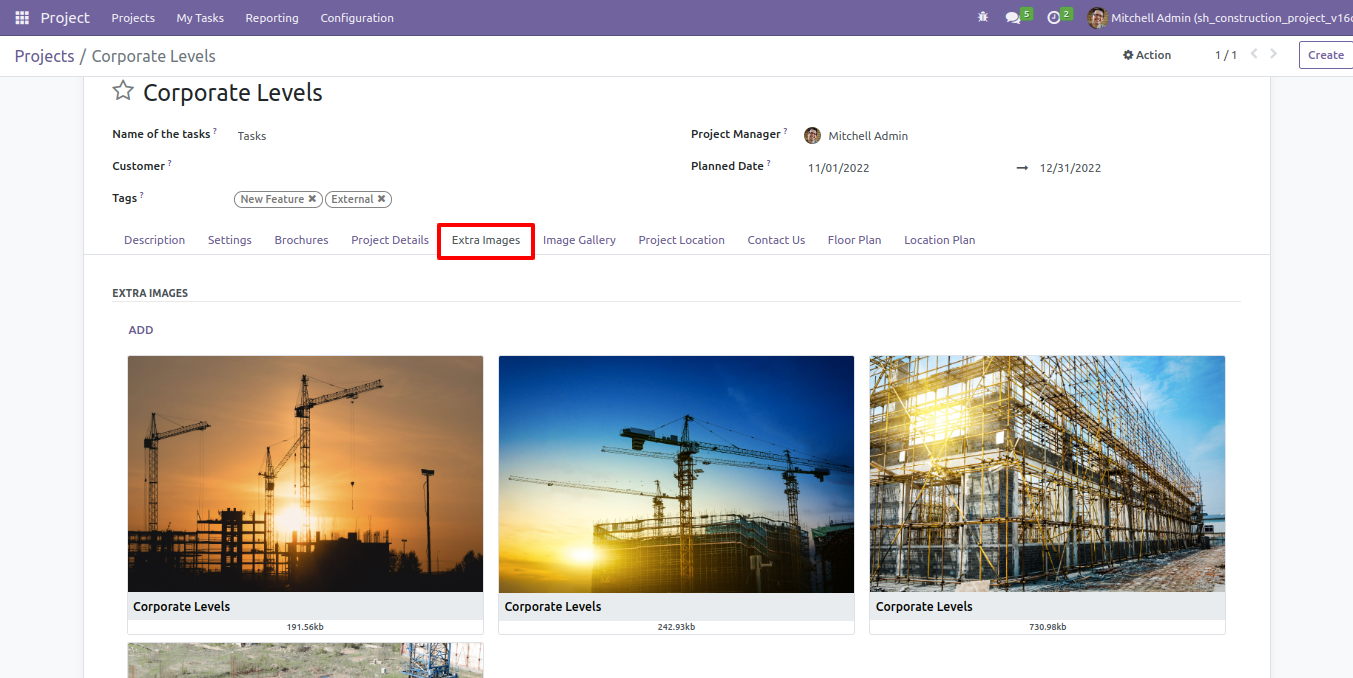Switch to the Project Details tab
1353x678 pixels.
tap(390, 240)
